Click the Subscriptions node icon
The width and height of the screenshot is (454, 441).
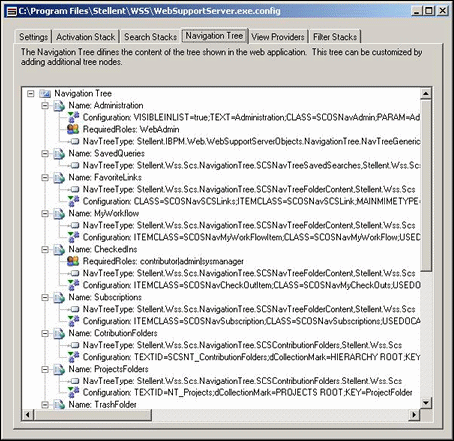[59, 297]
